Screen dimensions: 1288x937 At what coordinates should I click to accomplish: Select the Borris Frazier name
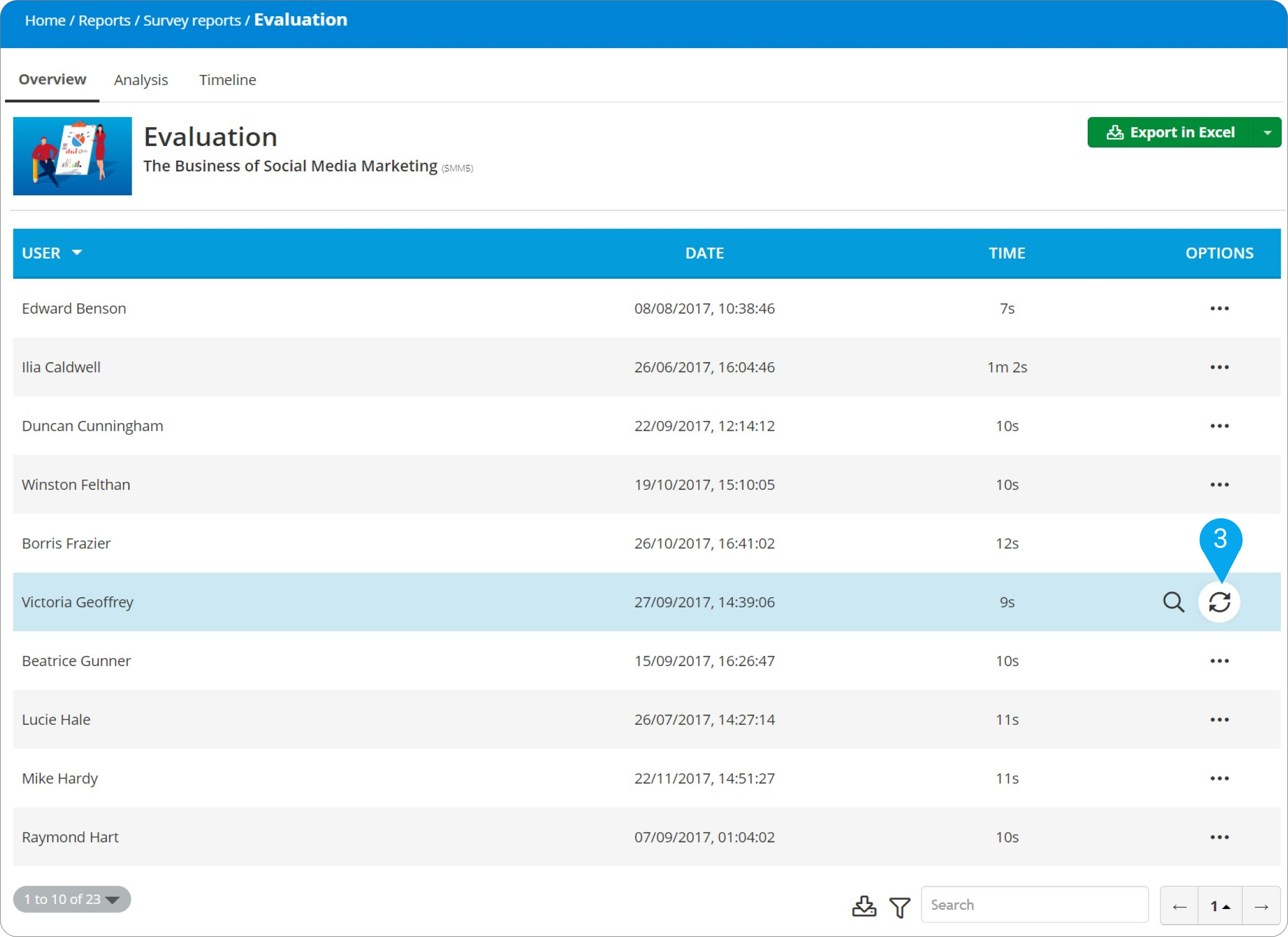[x=67, y=543]
